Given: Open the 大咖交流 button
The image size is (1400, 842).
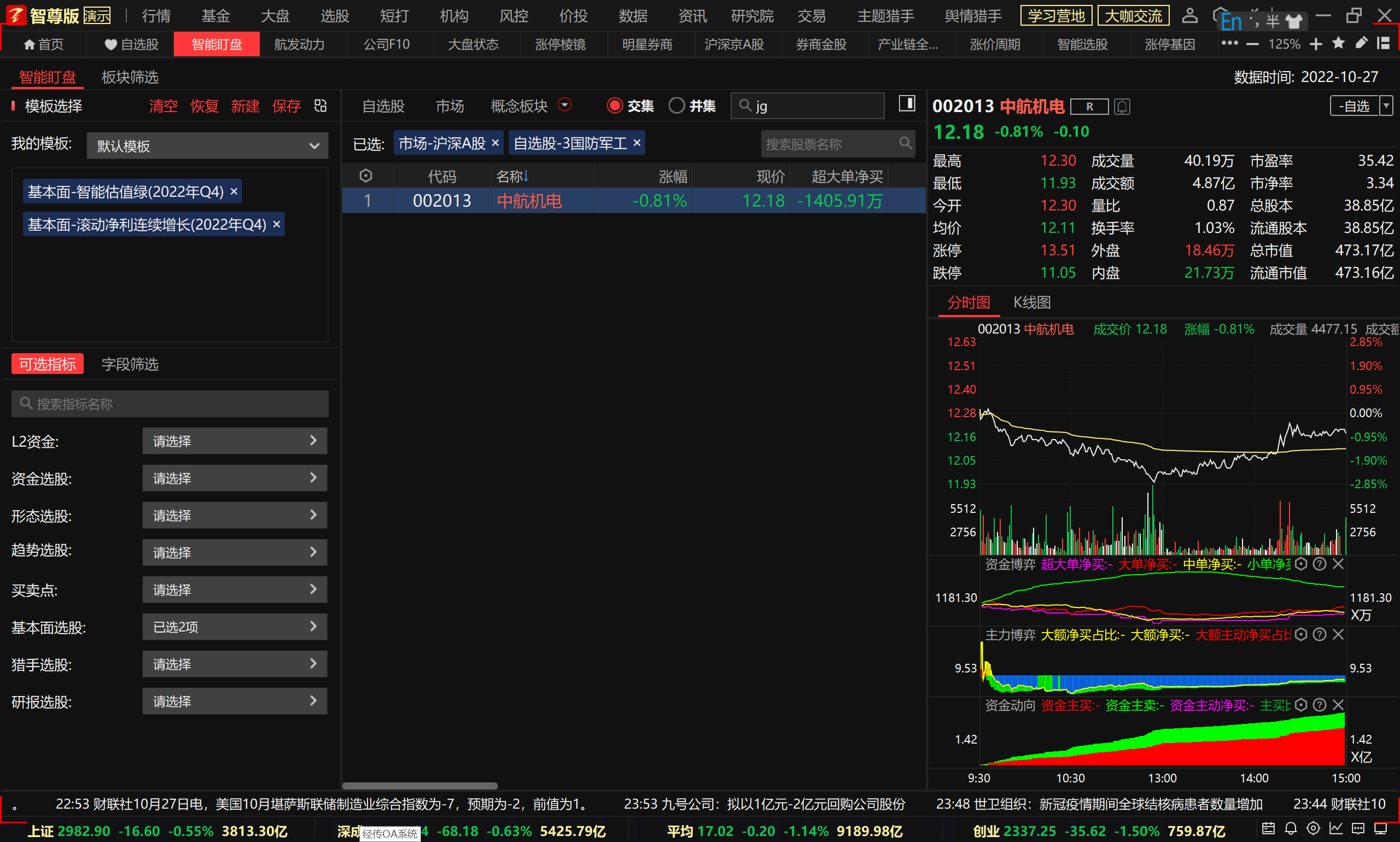Looking at the screenshot, I should click(x=1133, y=16).
